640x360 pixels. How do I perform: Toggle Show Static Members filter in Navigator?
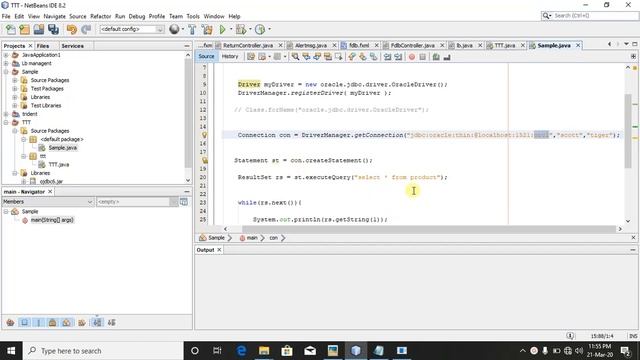coord(39,322)
